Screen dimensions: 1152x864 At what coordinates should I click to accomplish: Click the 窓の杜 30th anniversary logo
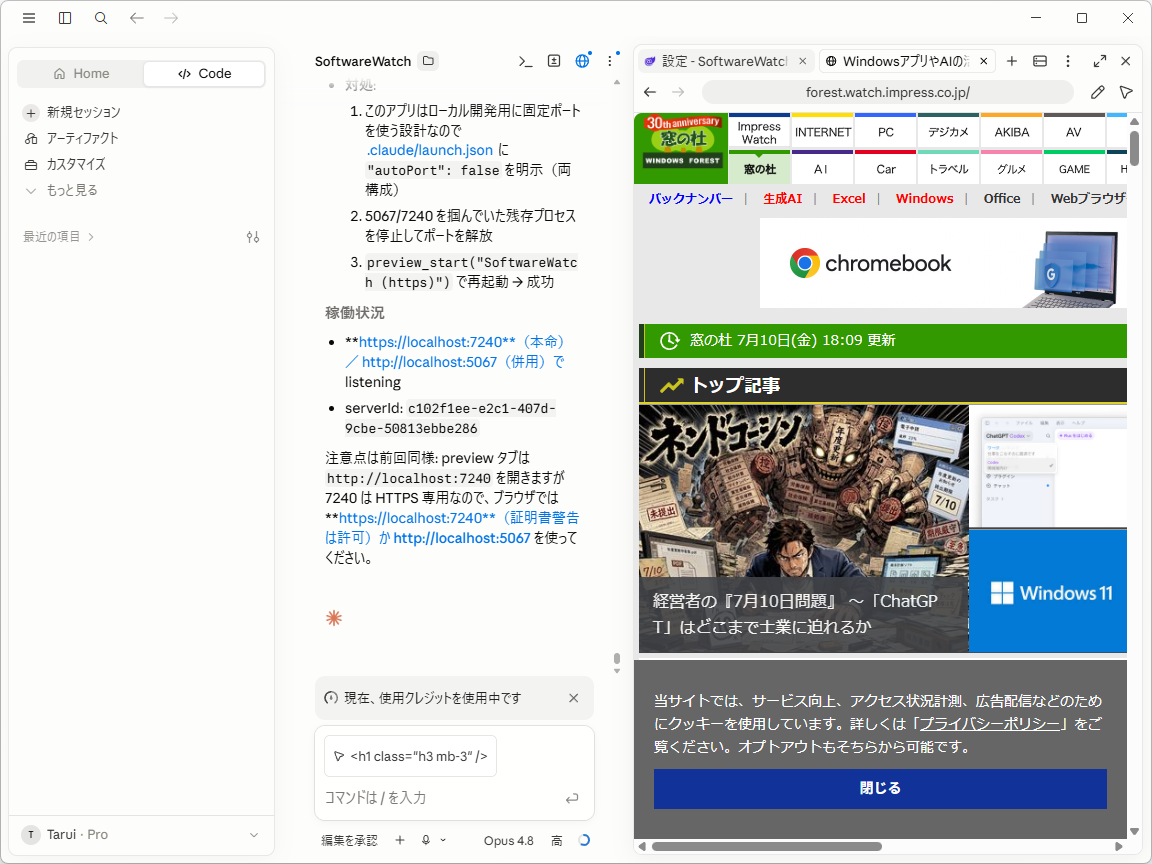pyautogui.click(x=681, y=148)
